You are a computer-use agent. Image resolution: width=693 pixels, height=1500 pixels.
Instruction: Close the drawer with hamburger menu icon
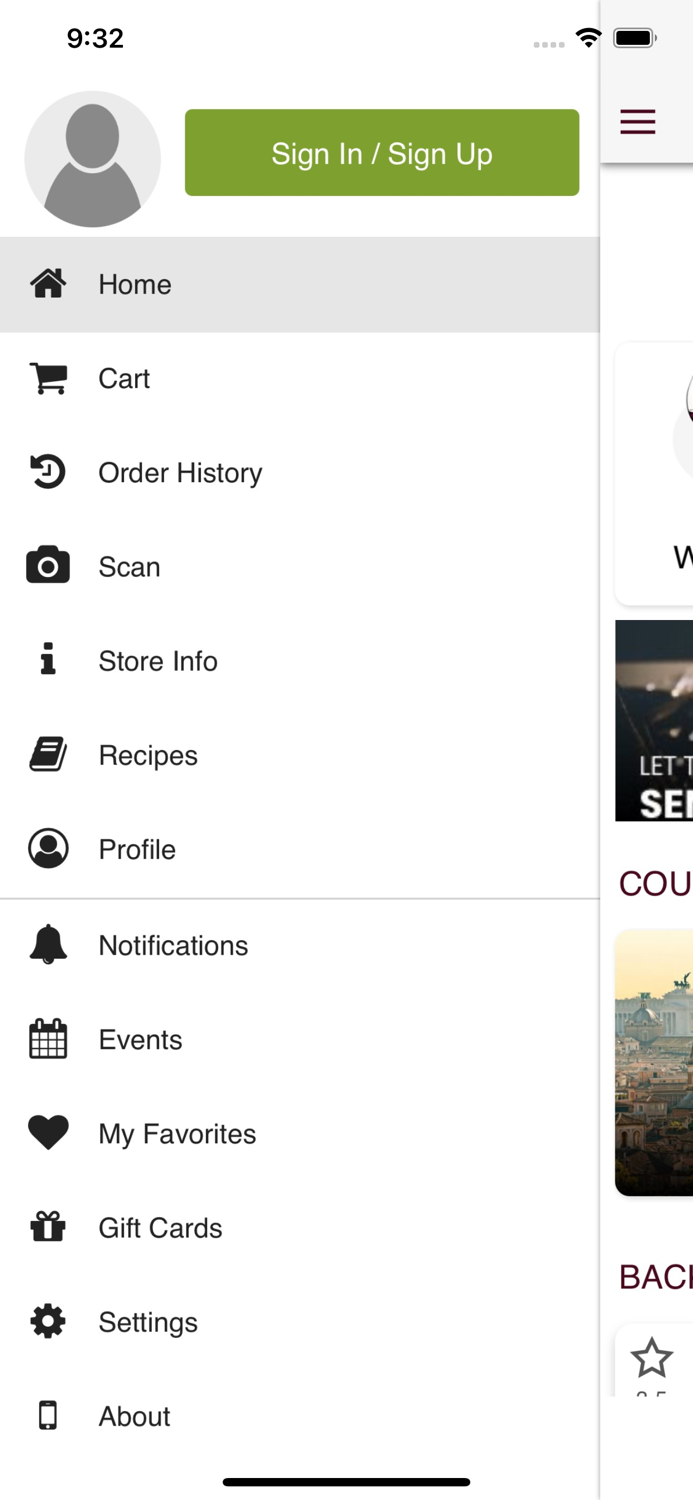click(638, 122)
